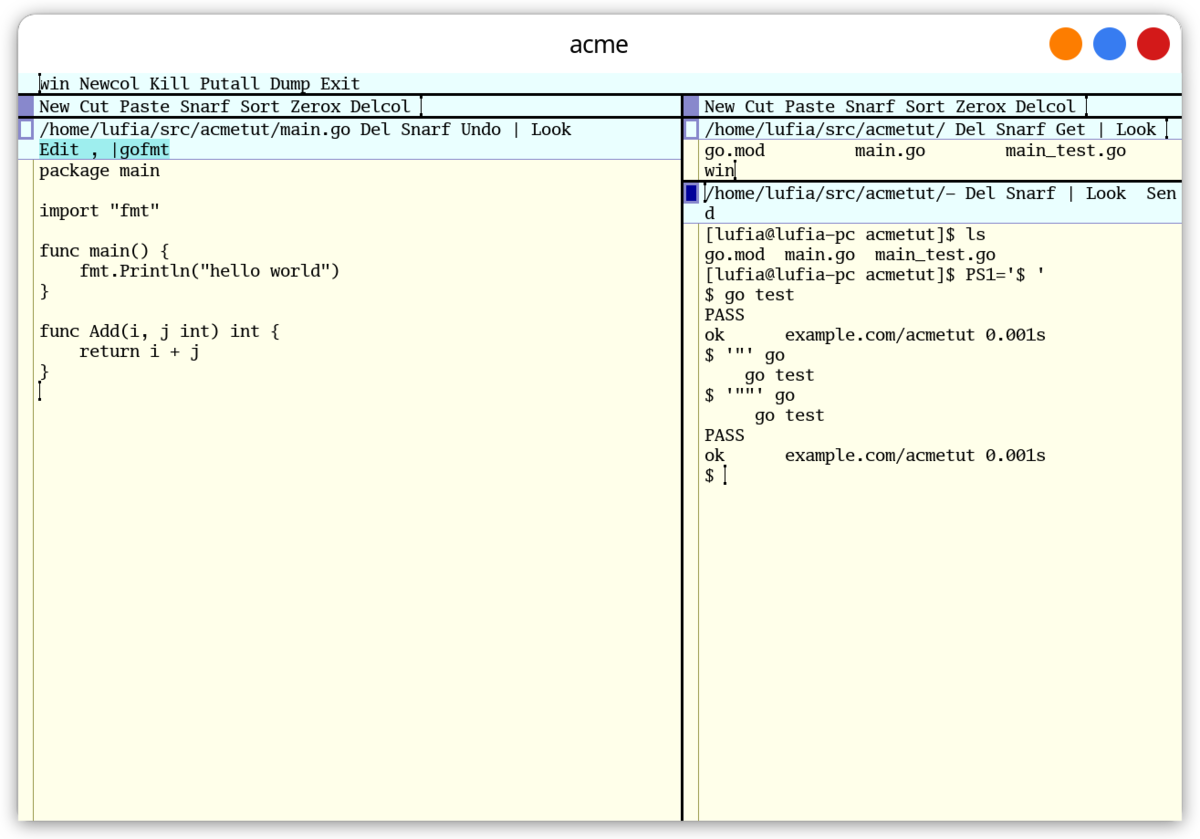Click the package main line

click(x=100, y=171)
